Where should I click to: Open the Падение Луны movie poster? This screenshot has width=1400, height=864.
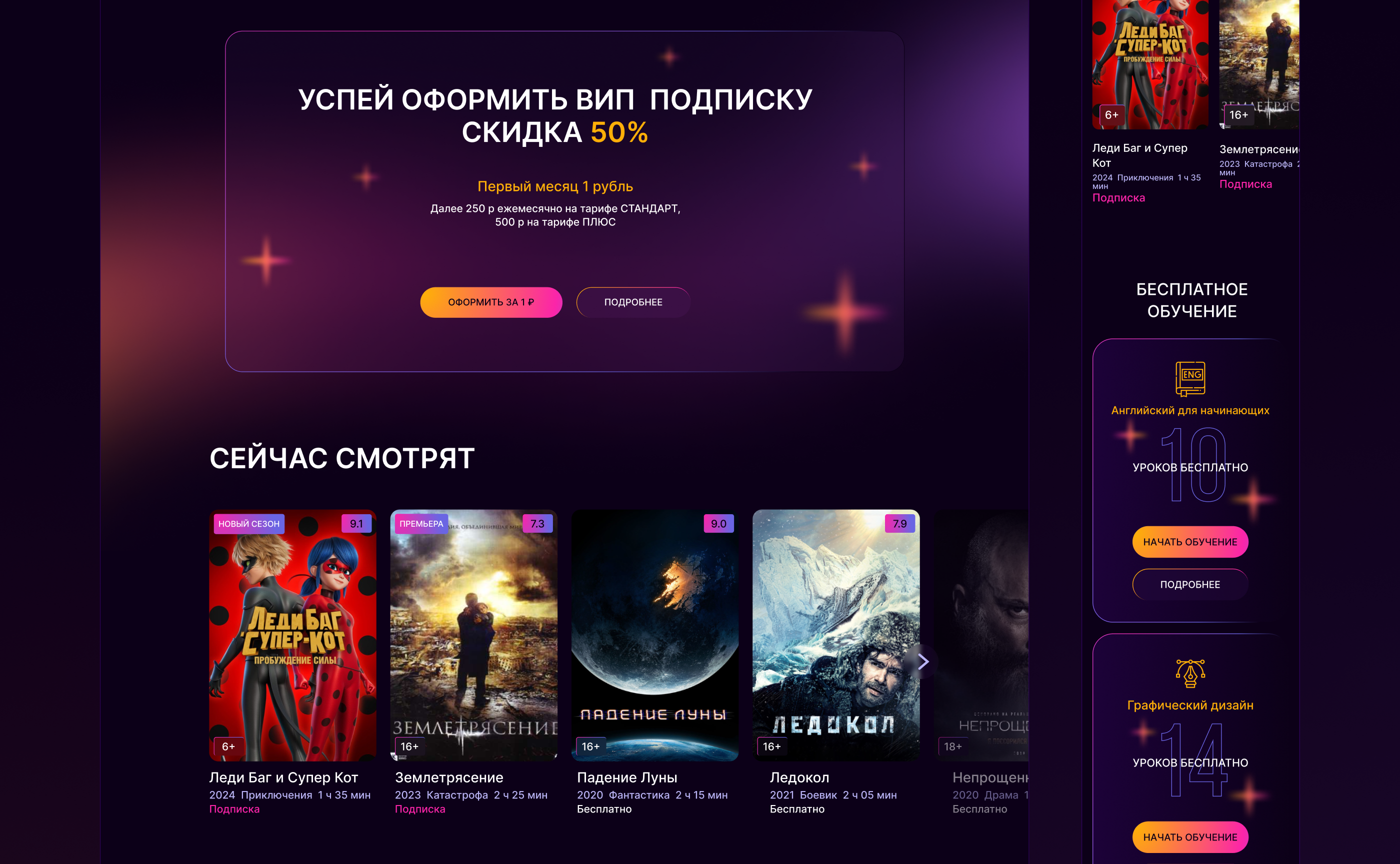coord(655,635)
